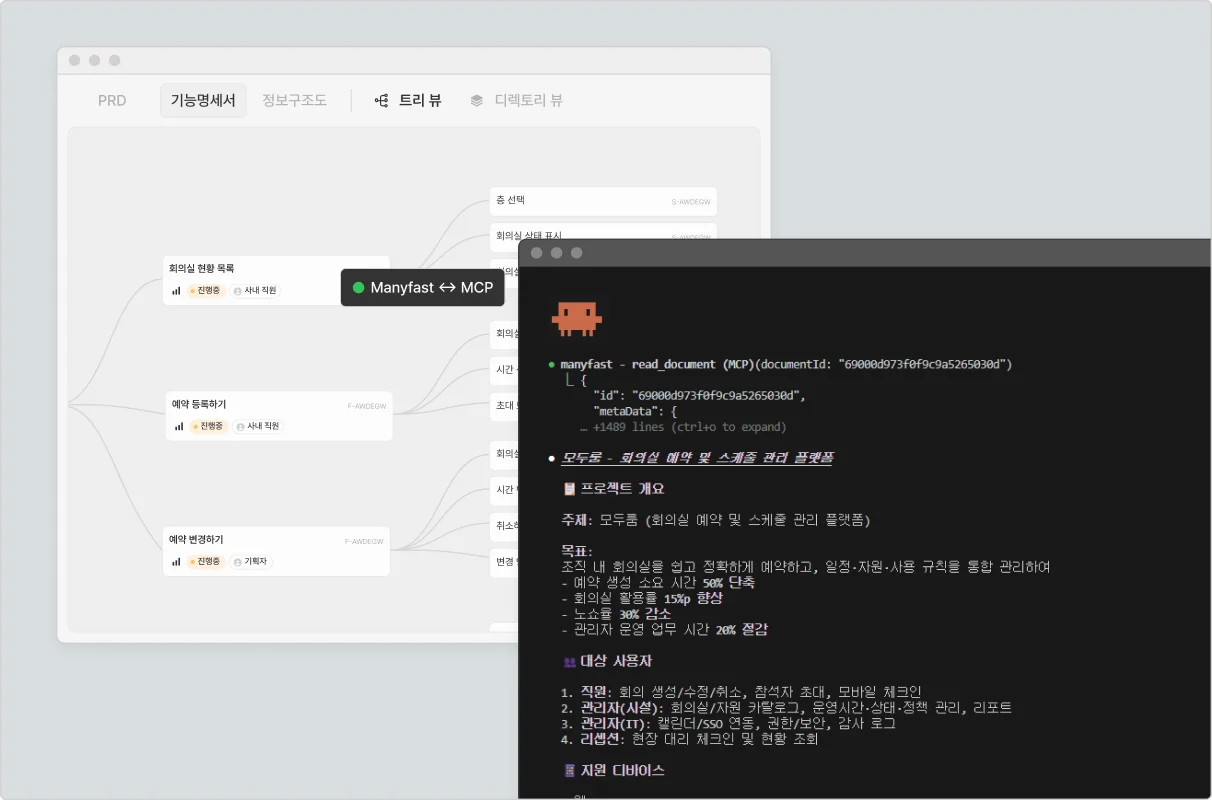The image size is (1212, 800).
Task: Click priority bars icon in 회의실 현황 목록 card
Action: [176, 291]
